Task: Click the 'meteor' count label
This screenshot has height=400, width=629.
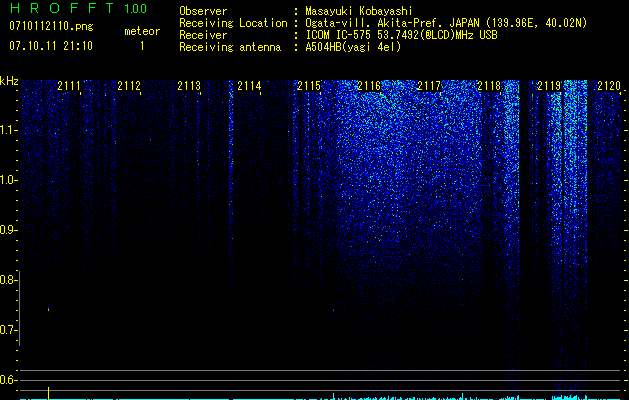Action: click(x=142, y=31)
